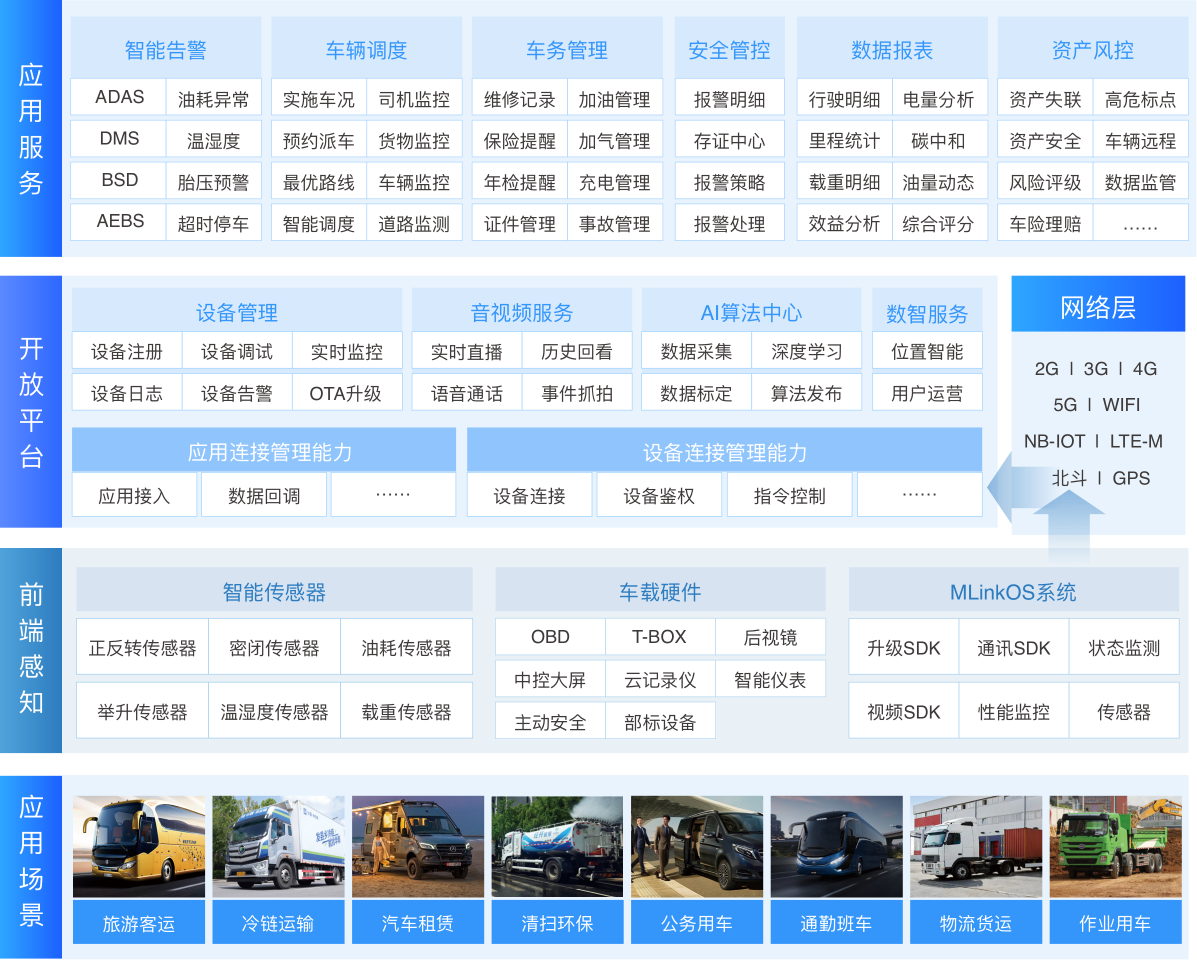Select the T-BOX hardware box
Screen dimensions: 1197x960
click(659, 637)
